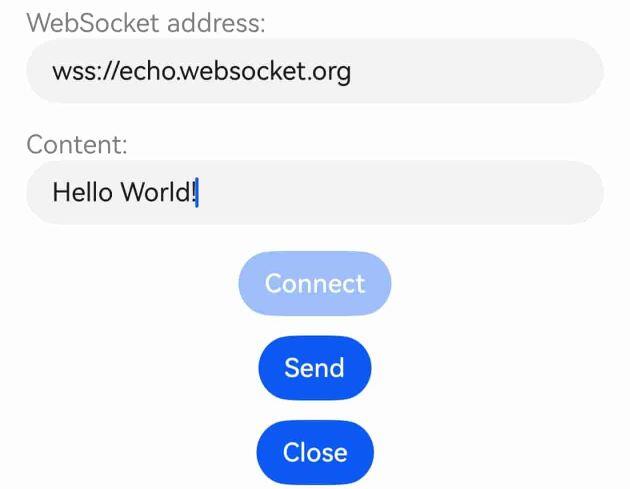Focus the Content input field
630x489 pixels.
click(315, 192)
